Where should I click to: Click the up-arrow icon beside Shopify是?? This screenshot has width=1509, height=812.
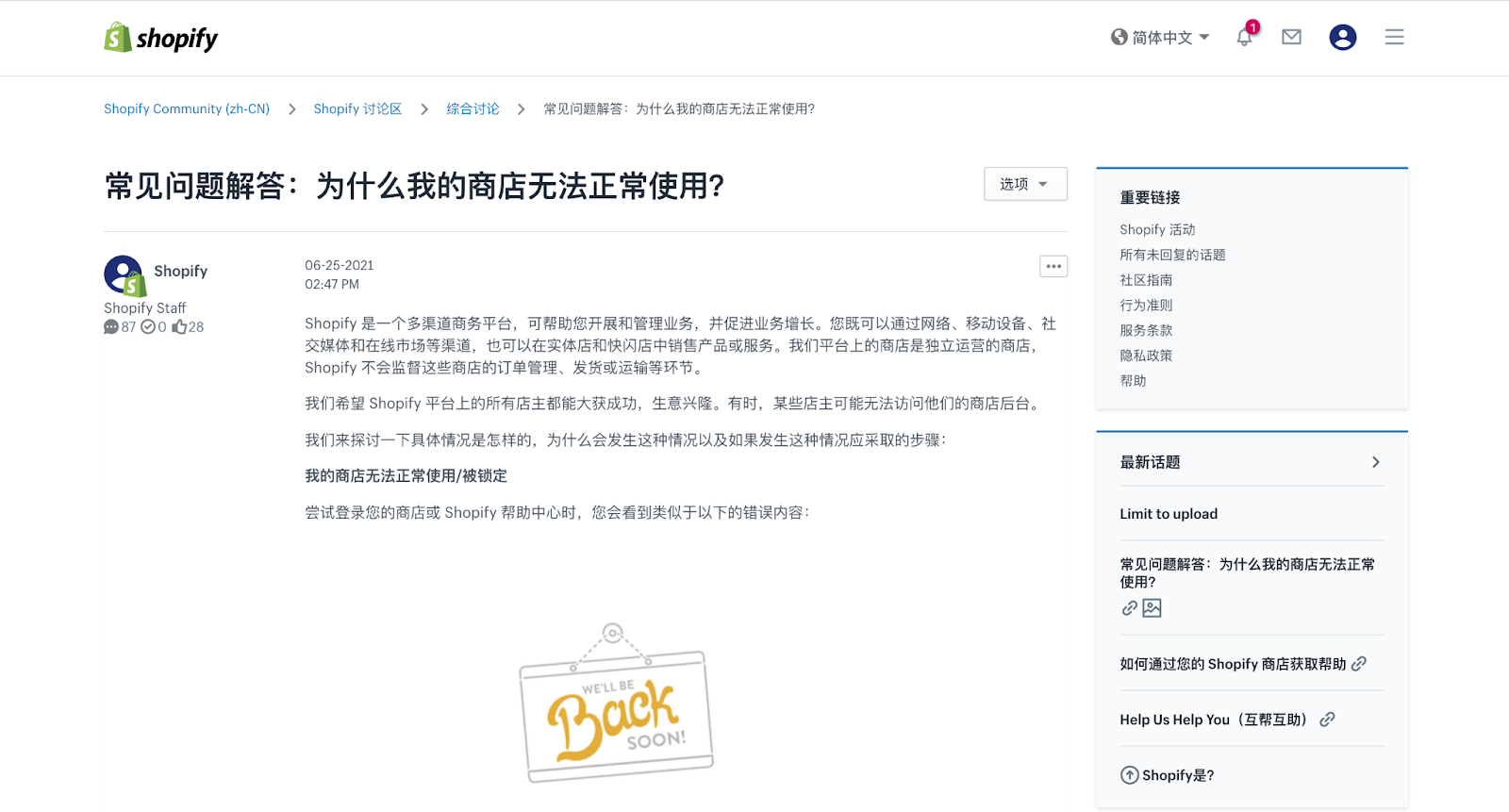(1129, 775)
